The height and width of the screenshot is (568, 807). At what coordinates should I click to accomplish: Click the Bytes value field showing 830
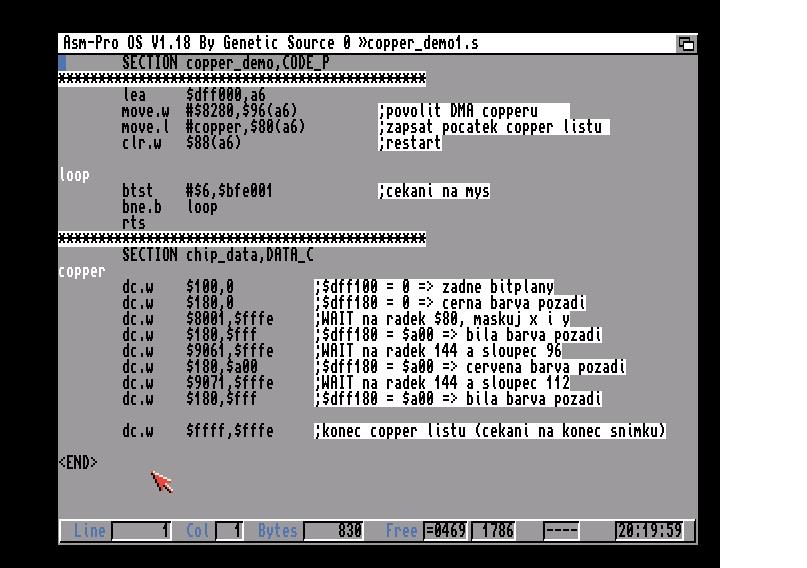tap(335, 531)
